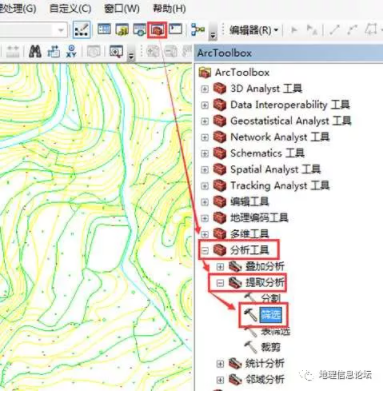Click the 邻域分析 toolset icon

(x=235, y=379)
